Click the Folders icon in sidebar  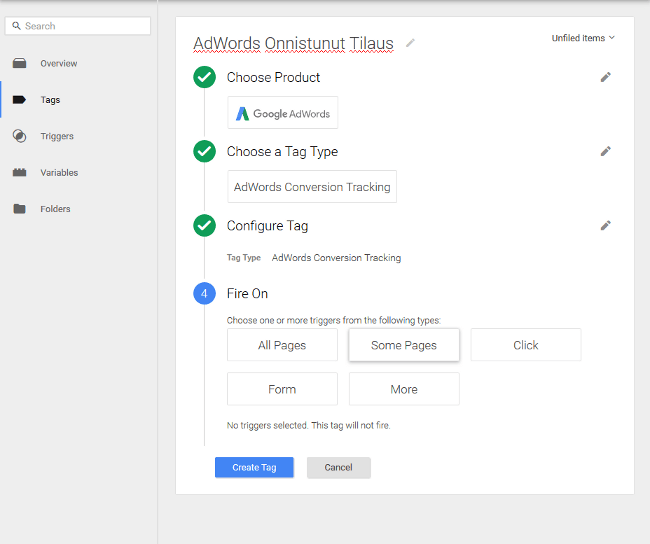coord(19,209)
